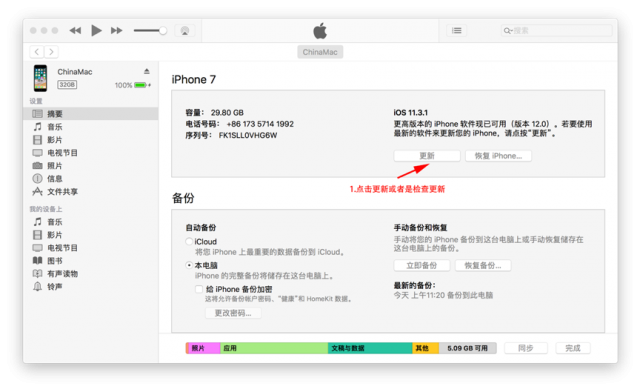Click the green 应用 storage segment
The image size is (640, 389).
274,348
